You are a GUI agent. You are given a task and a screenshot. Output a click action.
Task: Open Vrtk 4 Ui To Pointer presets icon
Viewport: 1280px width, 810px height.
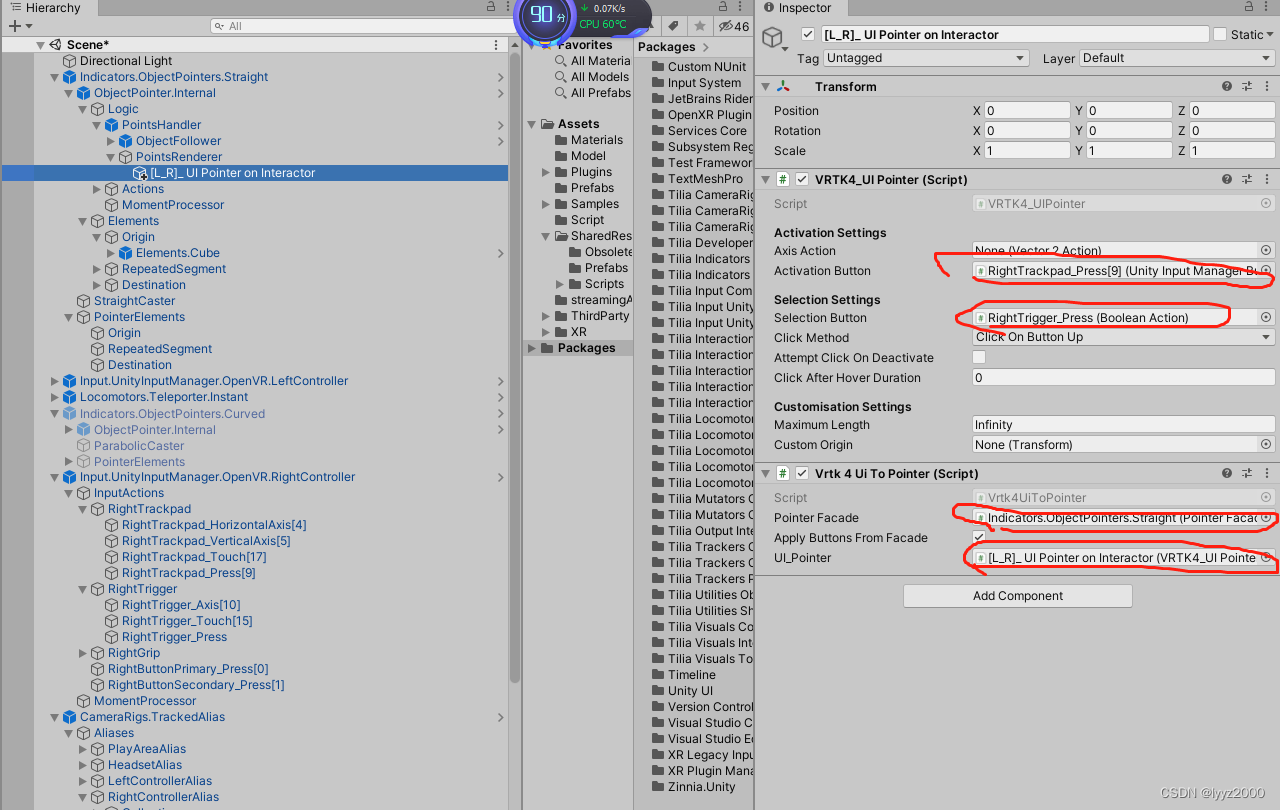point(1247,474)
